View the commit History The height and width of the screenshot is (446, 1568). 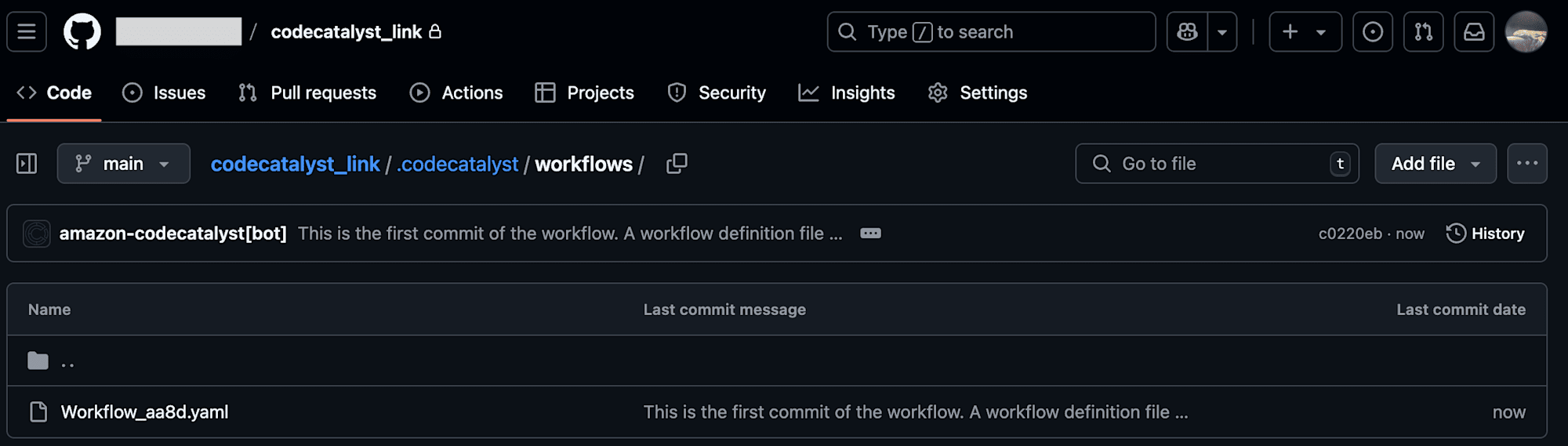(1486, 234)
